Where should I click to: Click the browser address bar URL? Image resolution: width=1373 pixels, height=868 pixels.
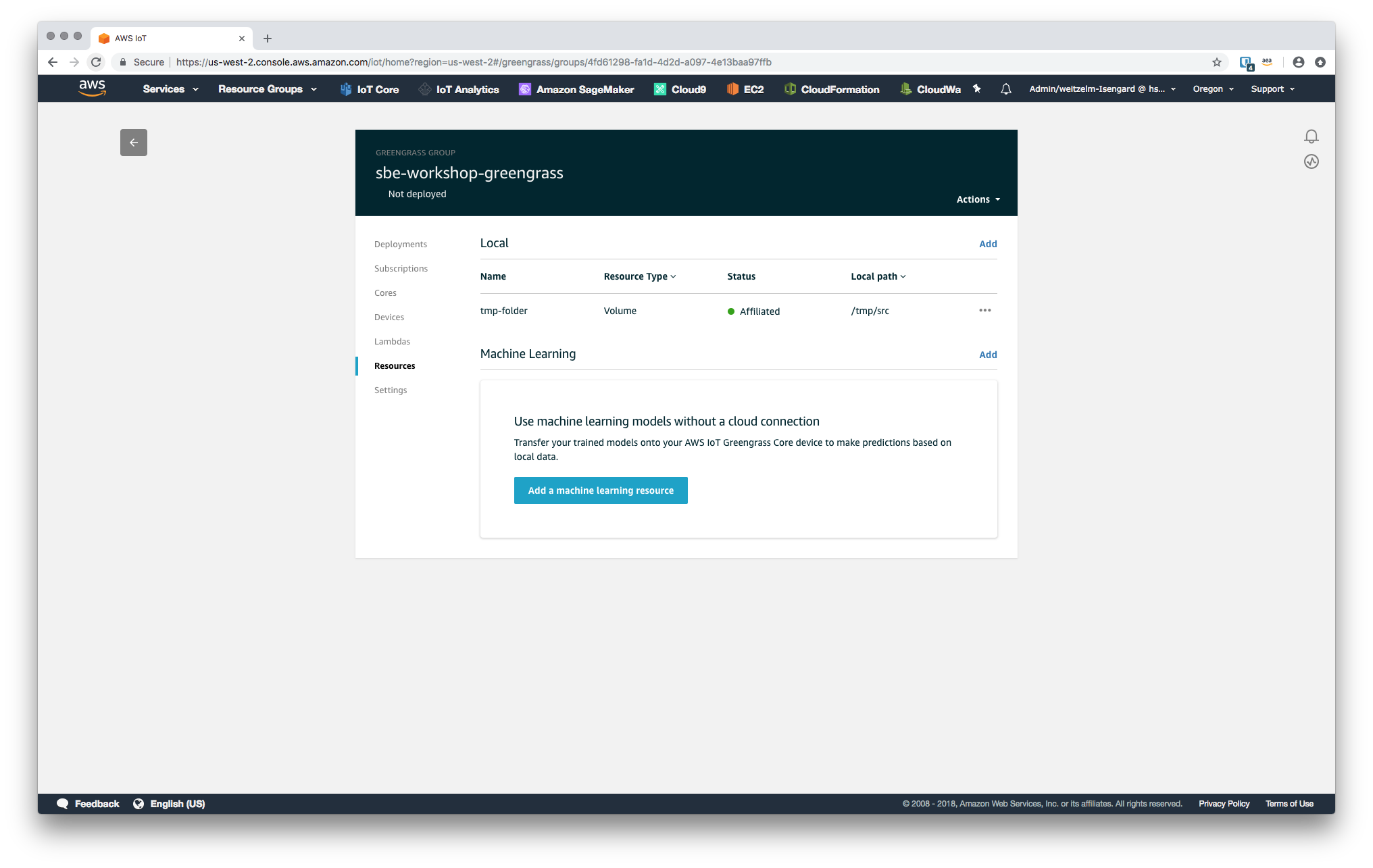(473, 62)
